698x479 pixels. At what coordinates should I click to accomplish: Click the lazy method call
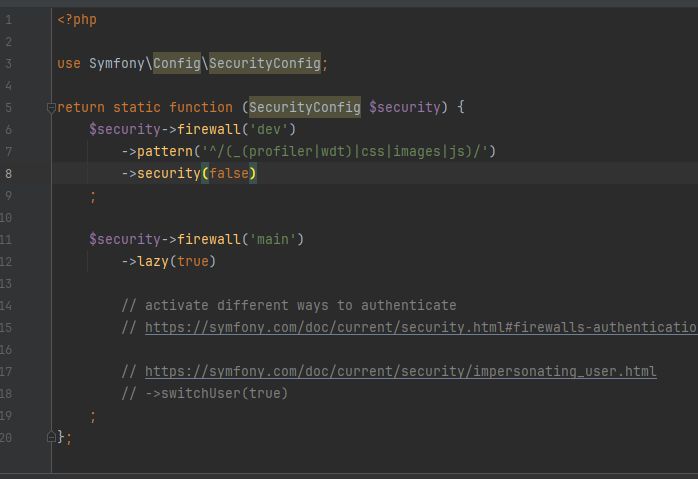153,261
